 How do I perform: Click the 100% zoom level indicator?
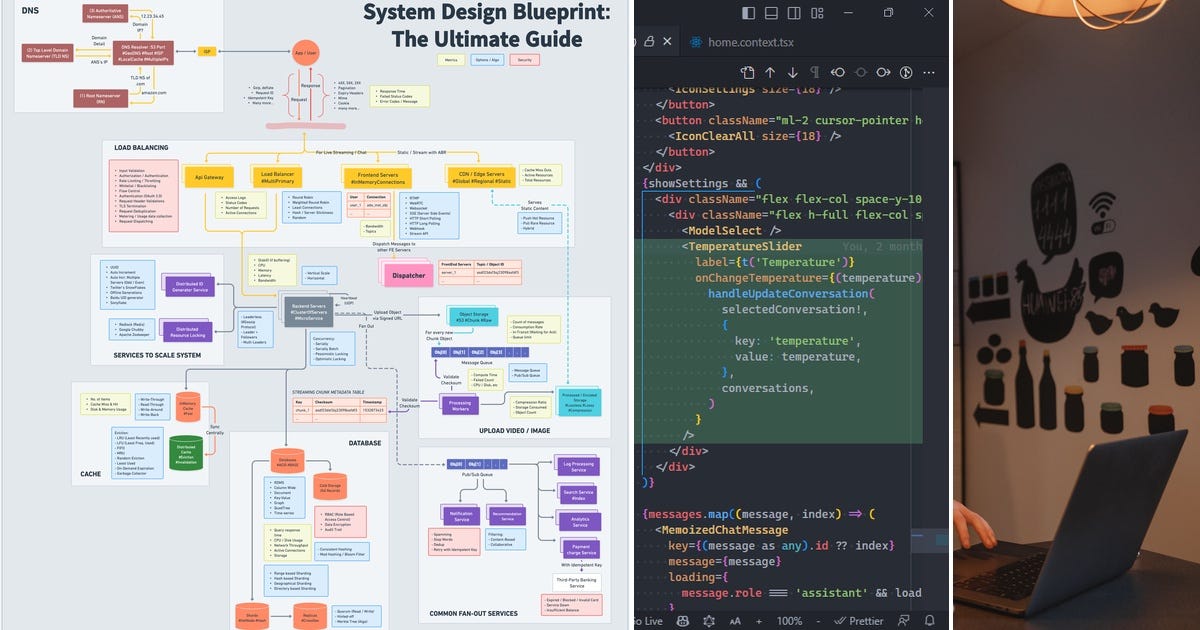(x=790, y=621)
